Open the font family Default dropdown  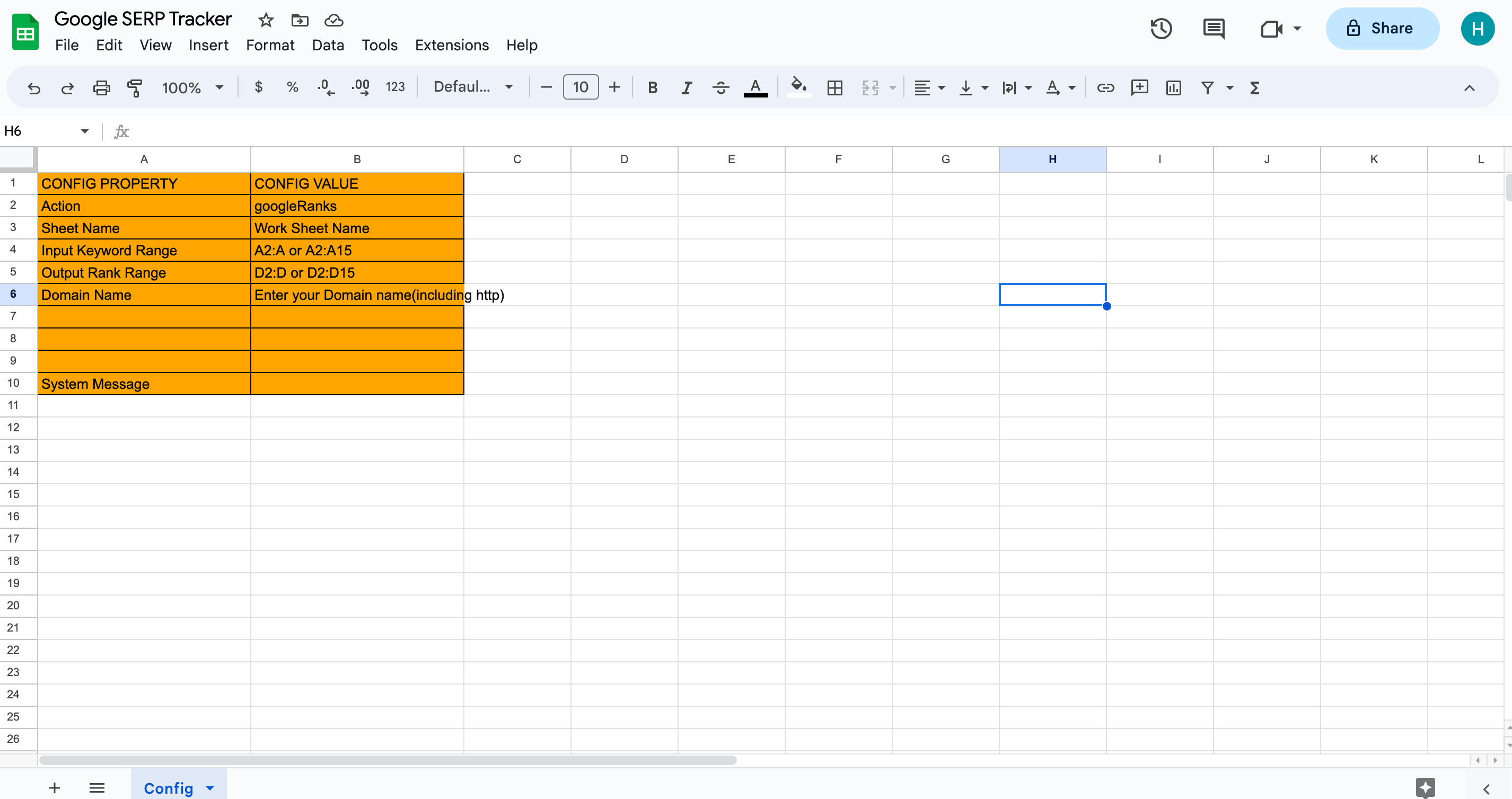pyautogui.click(x=473, y=87)
